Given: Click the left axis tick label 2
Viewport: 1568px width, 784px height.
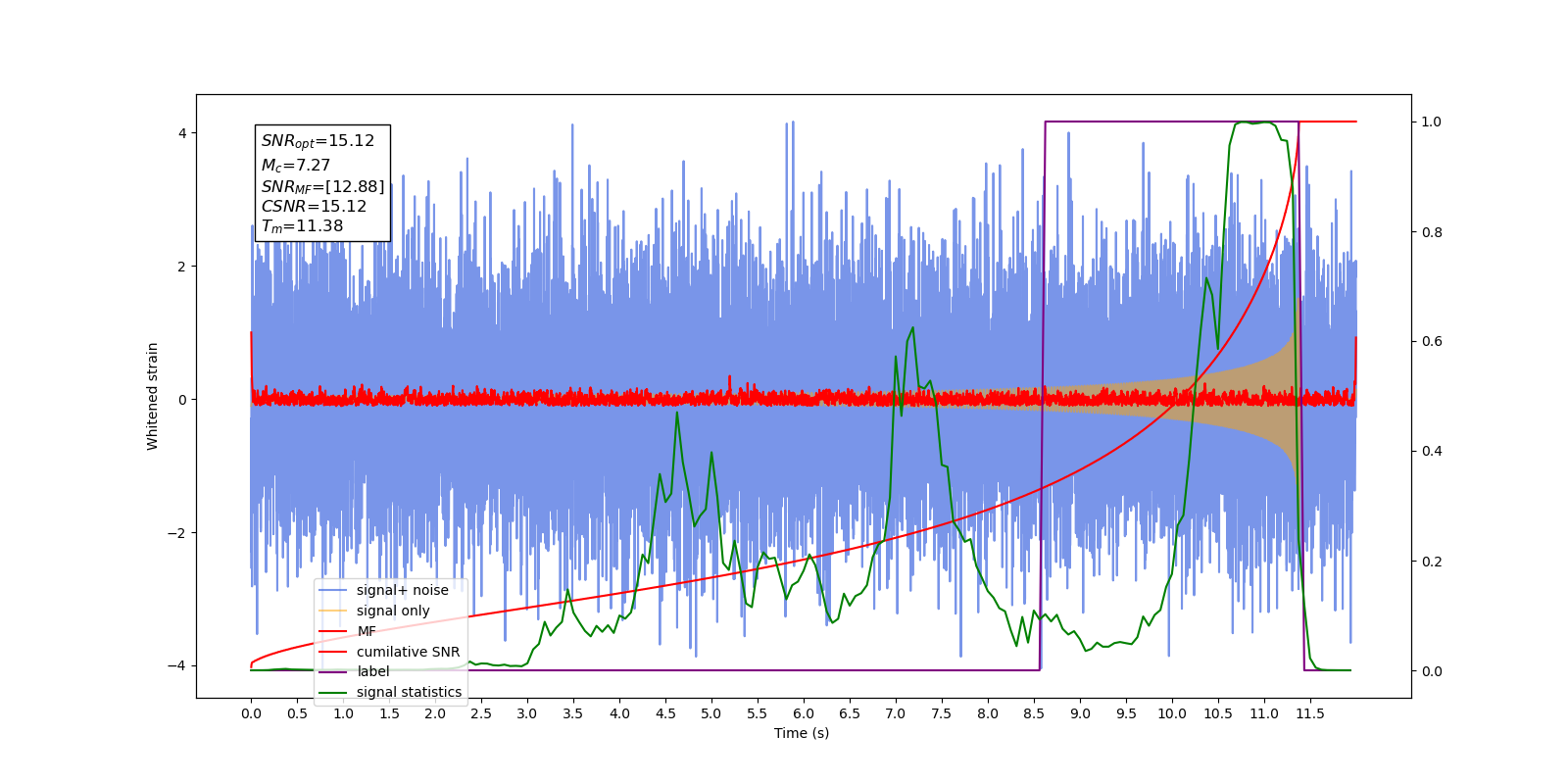Looking at the screenshot, I should pyautogui.click(x=182, y=267).
